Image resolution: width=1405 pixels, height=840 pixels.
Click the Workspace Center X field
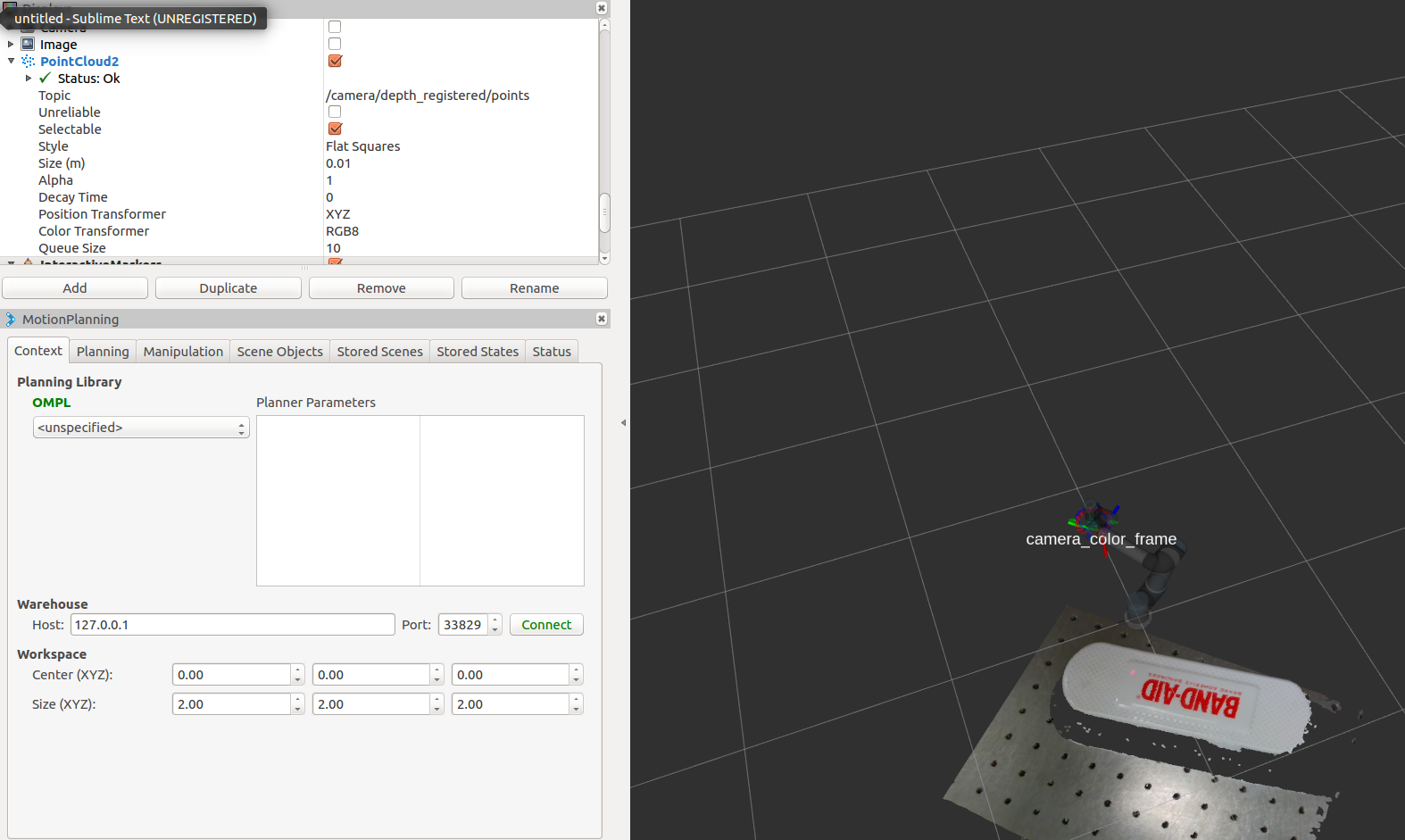(x=232, y=675)
